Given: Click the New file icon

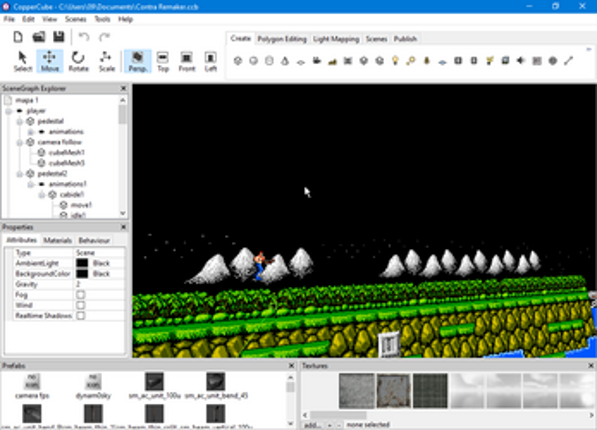Looking at the screenshot, I should pos(18,37).
